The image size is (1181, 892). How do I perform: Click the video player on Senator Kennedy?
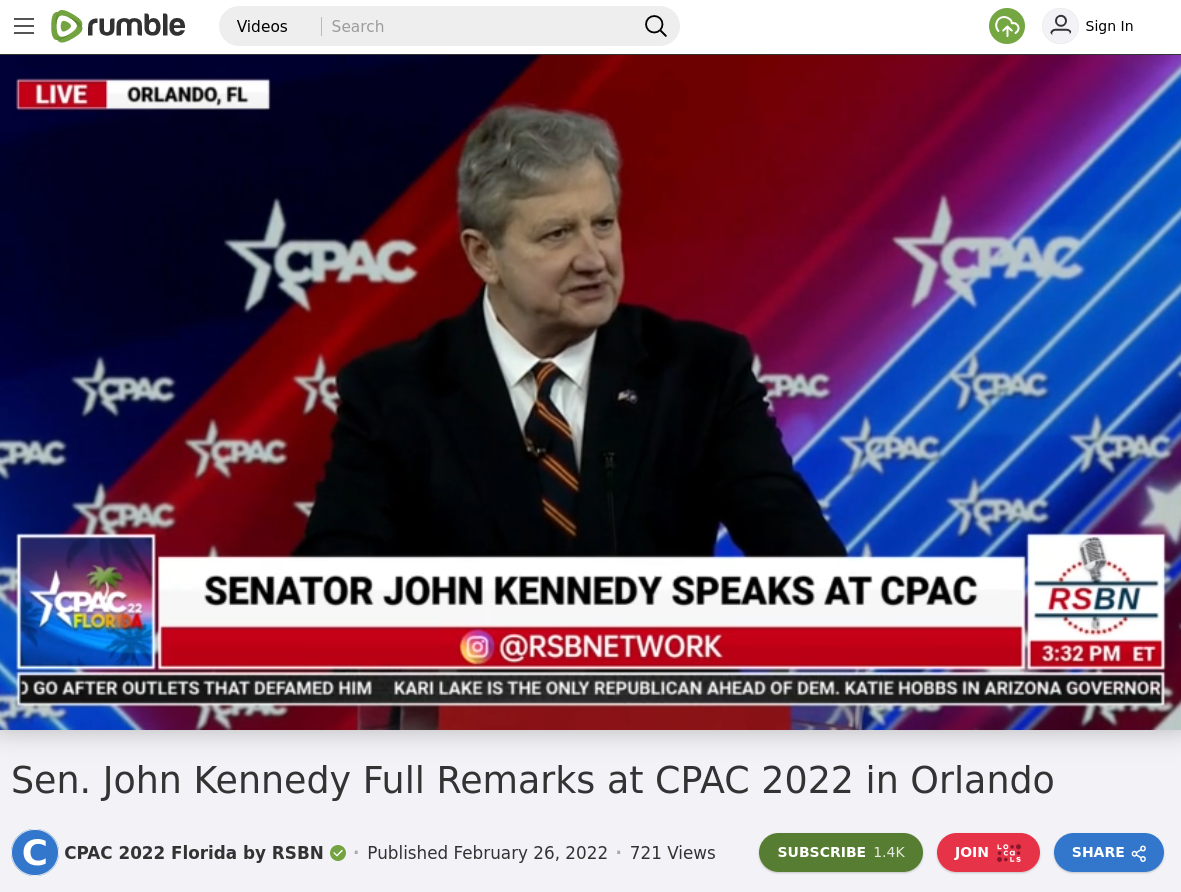point(590,392)
